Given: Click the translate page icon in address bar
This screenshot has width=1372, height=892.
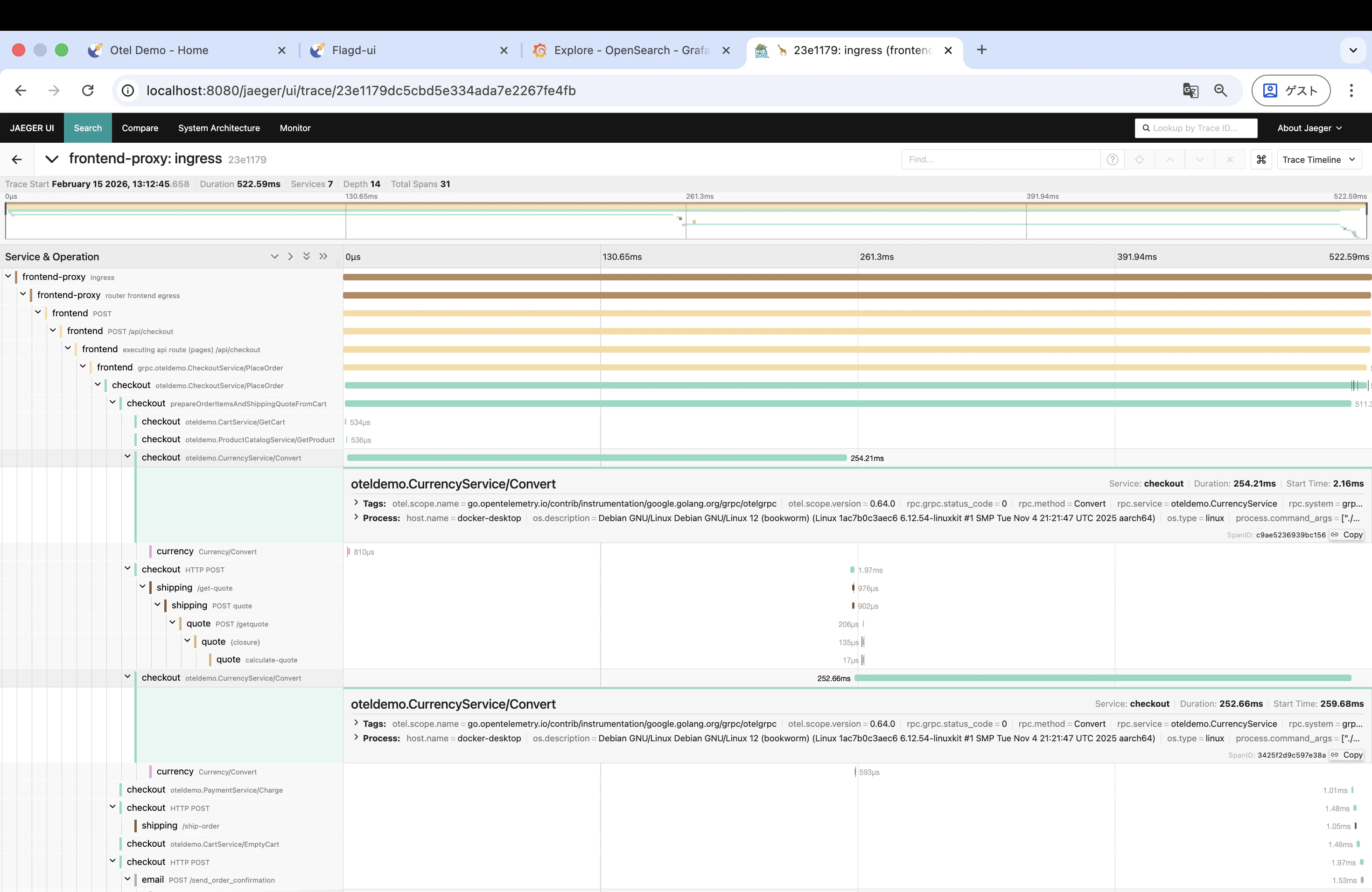Looking at the screenshot, I should [x=1190, y=91].
